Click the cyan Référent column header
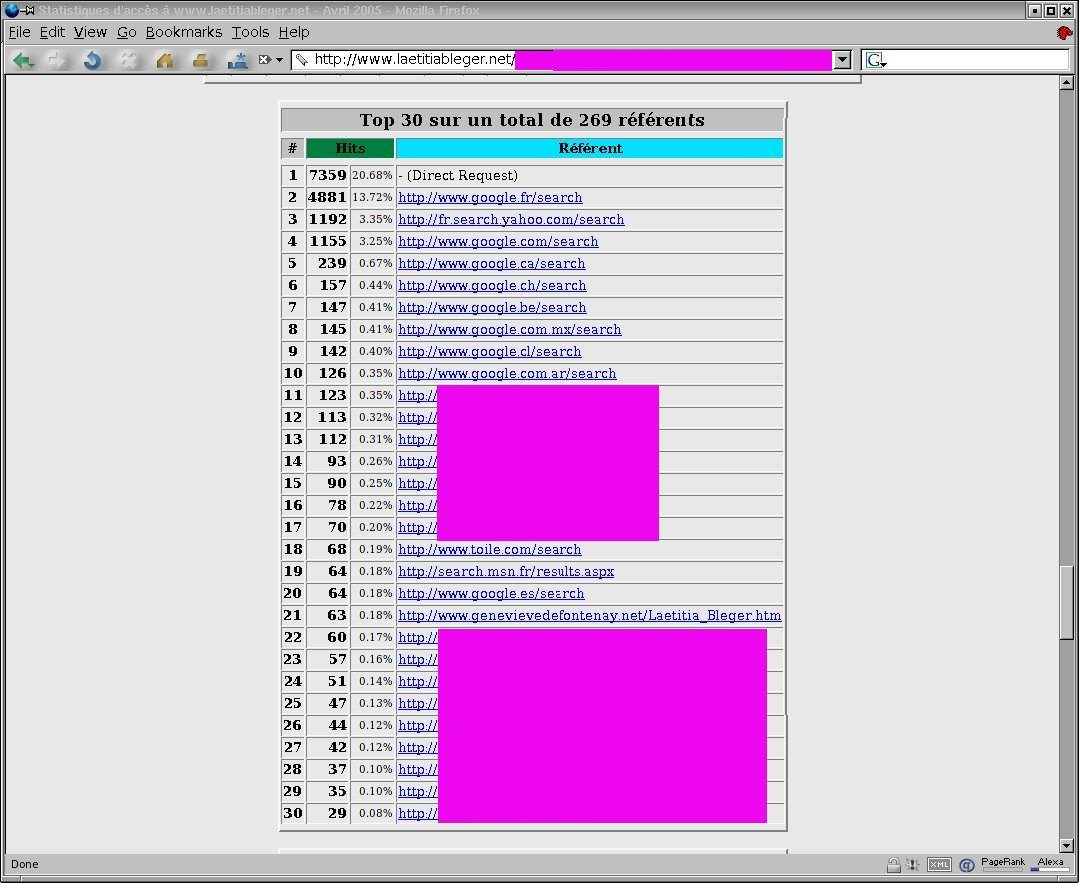Image resolution: width=1079 pixels, height=883 pixels. [x=590, y=148]
